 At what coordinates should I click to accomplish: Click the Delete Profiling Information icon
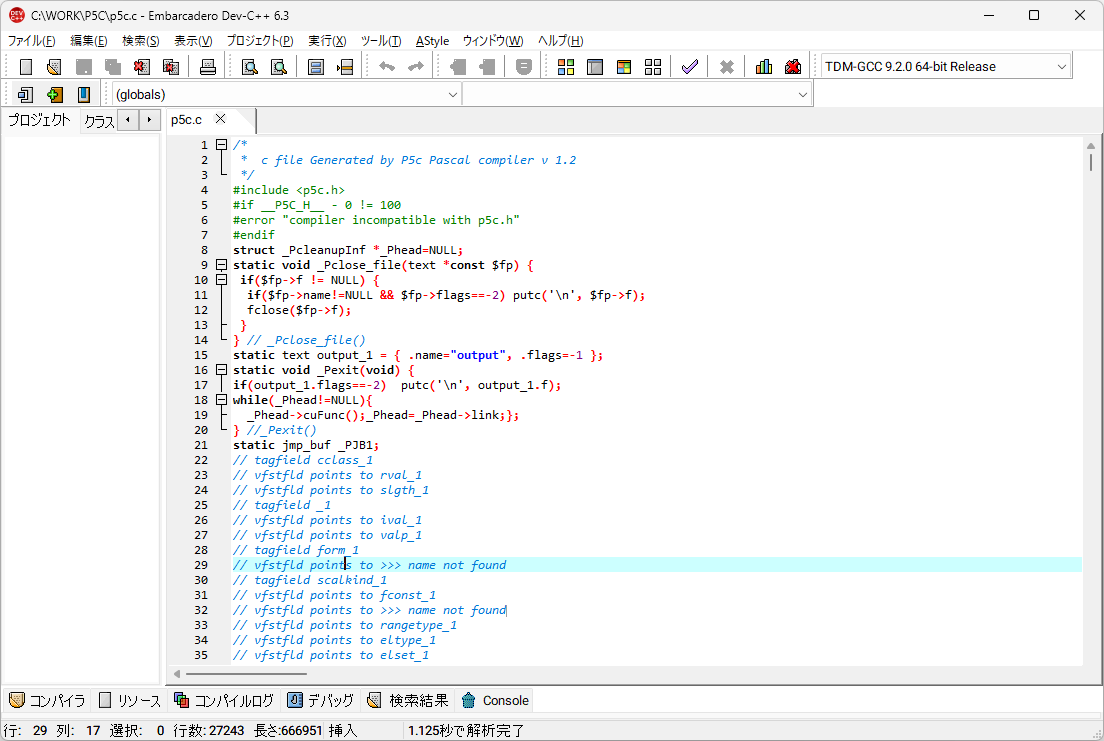tap(793, 67)
